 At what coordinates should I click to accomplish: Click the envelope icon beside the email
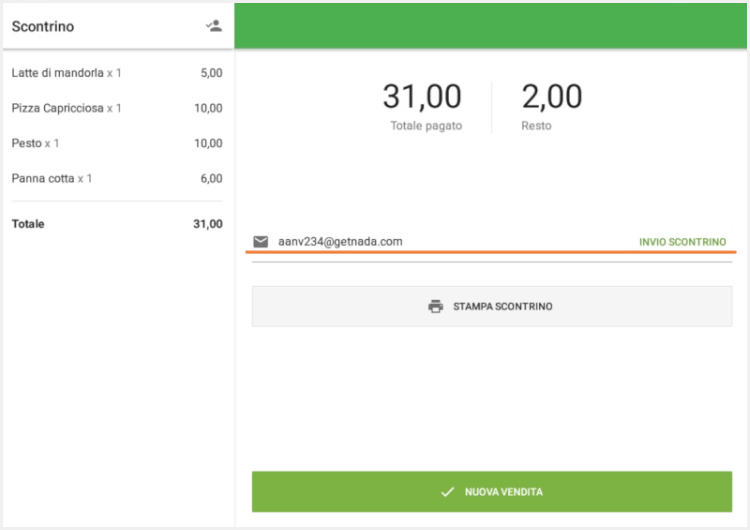pyautogui.click(x=261, y=241)
